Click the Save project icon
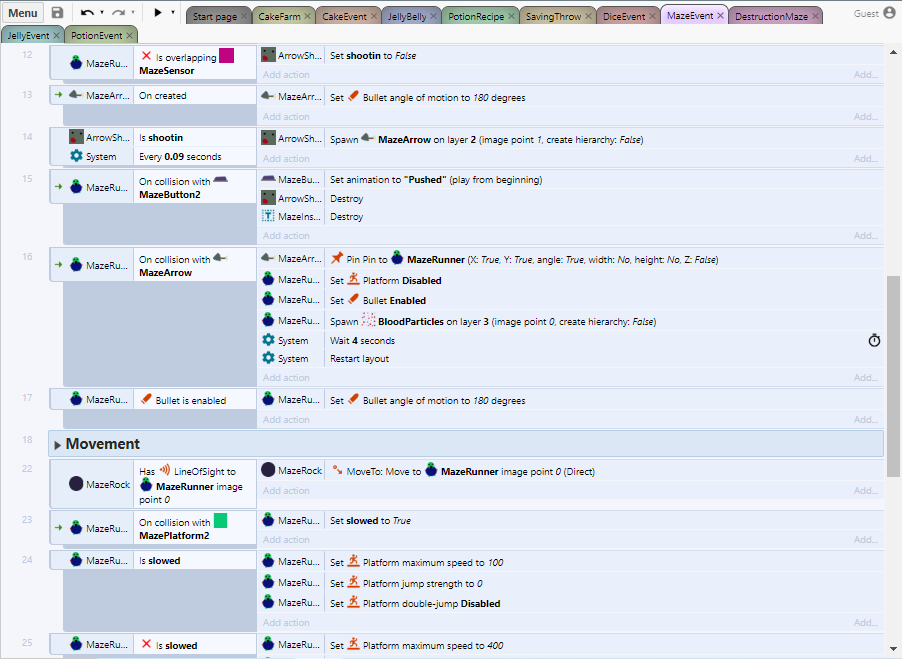The image size is (902, 659). pyautogui.click(x=57, y=13)
